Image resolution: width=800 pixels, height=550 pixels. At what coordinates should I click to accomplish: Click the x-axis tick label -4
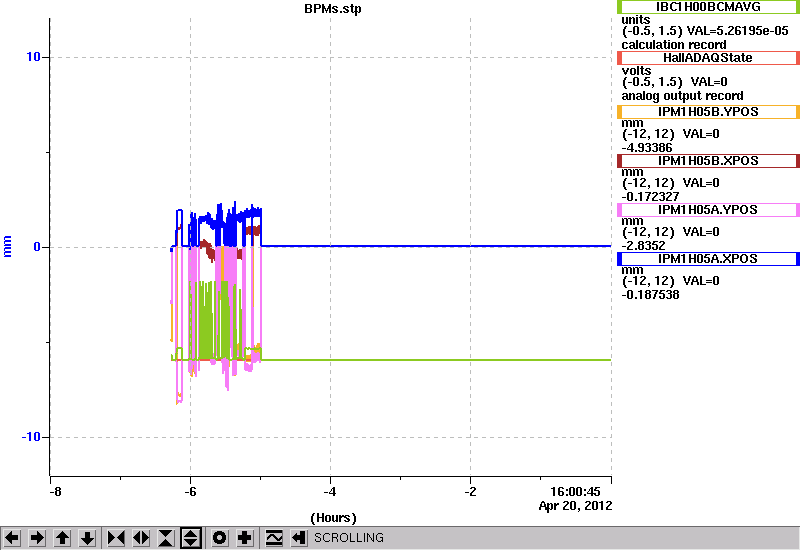point(330,492)
